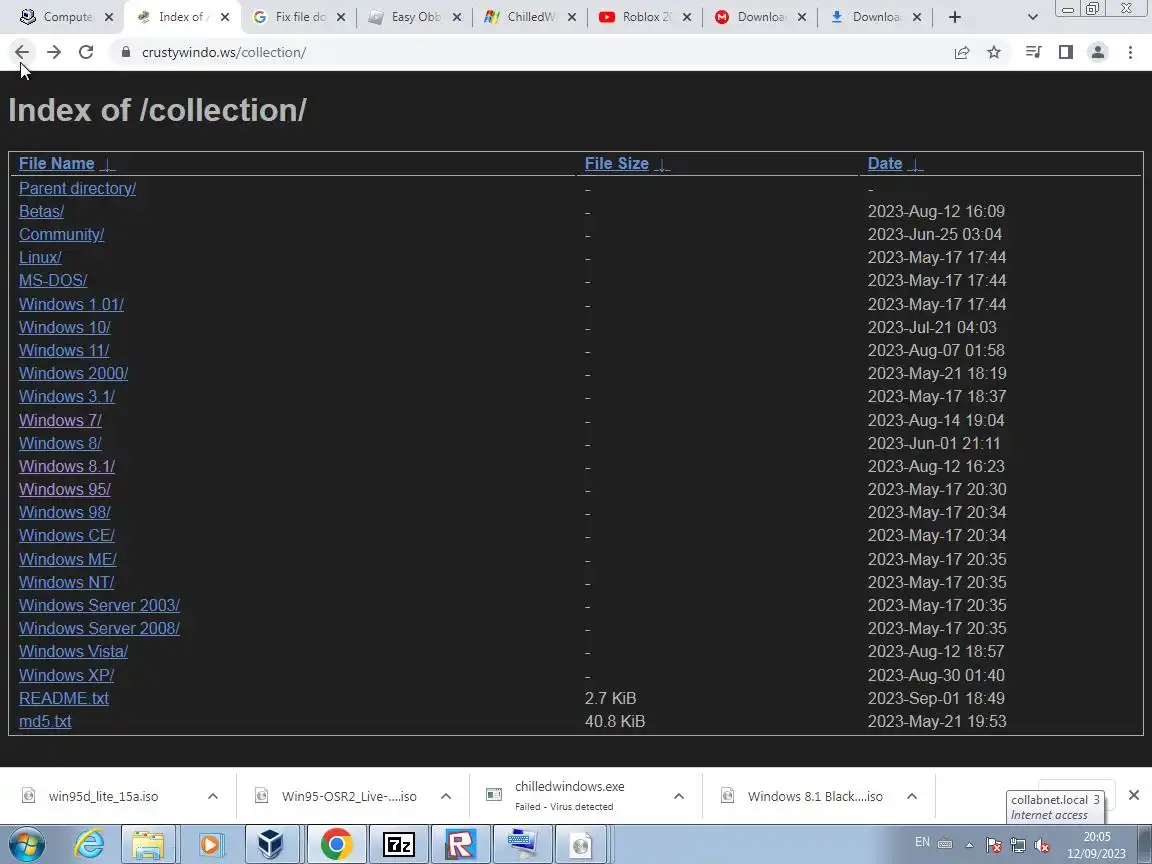Open the Betas/ folder link
Screen dimensions: 1152x864
click(41, 212)
